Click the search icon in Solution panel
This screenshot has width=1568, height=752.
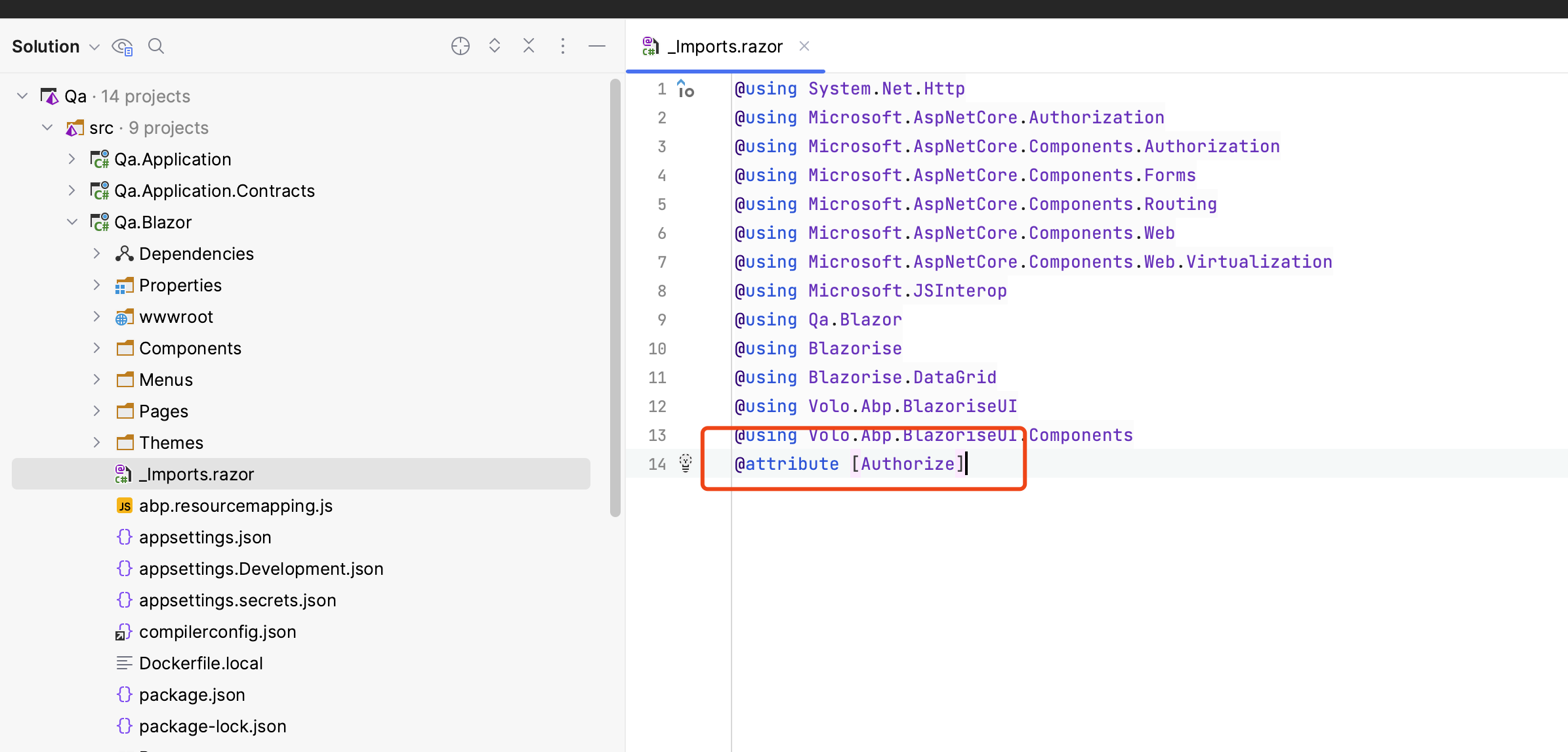pyautogui.click(x=155, y=46)
